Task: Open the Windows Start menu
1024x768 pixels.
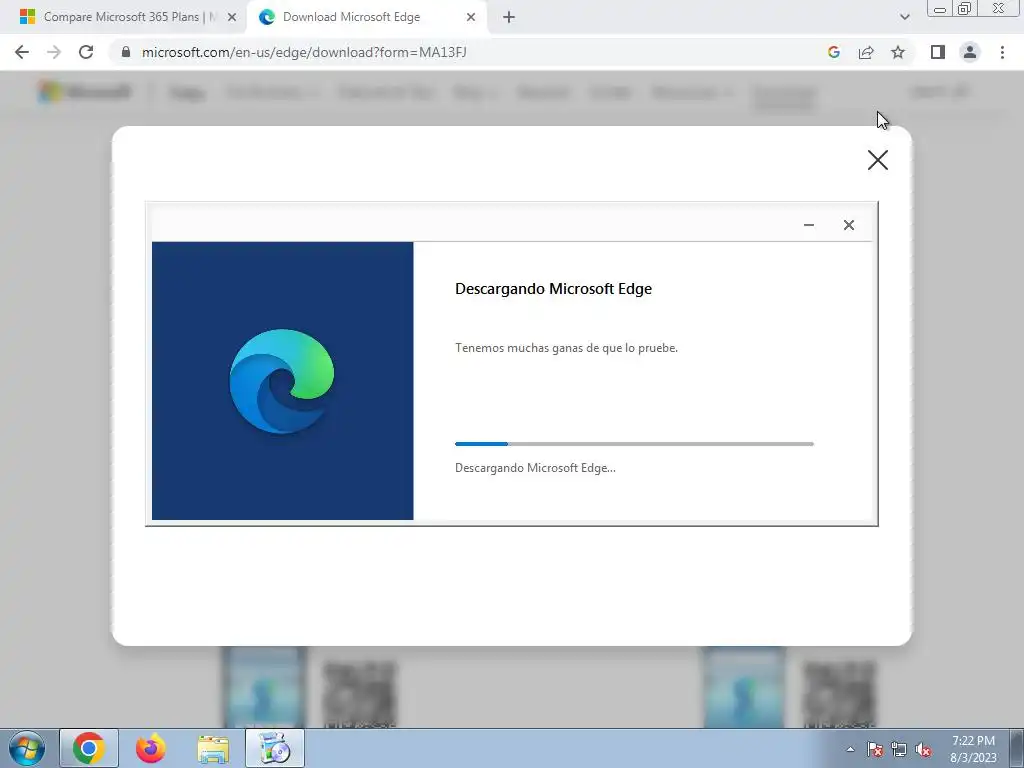Action: [x=27, y=748]
